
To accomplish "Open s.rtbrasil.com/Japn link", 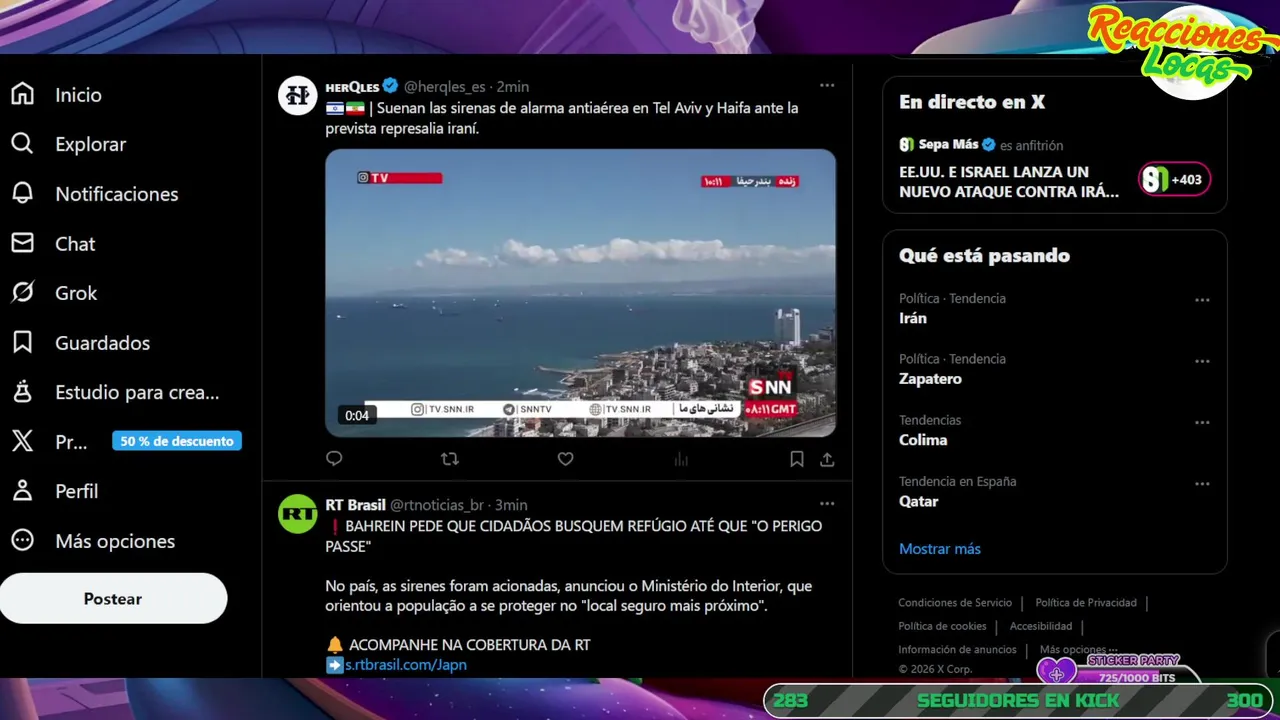I will pyautogui.click(x=406, y=665).
